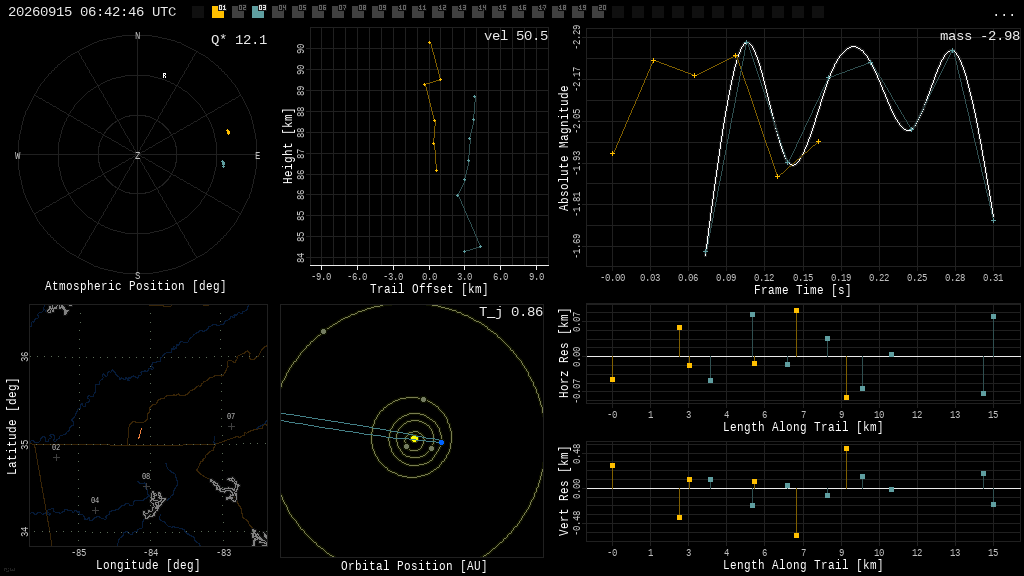The height and width of the screenshot is (576, 1024).
Task: Click the station 20 indicator square
Action: pyautogui.click(x=598, y=11)
